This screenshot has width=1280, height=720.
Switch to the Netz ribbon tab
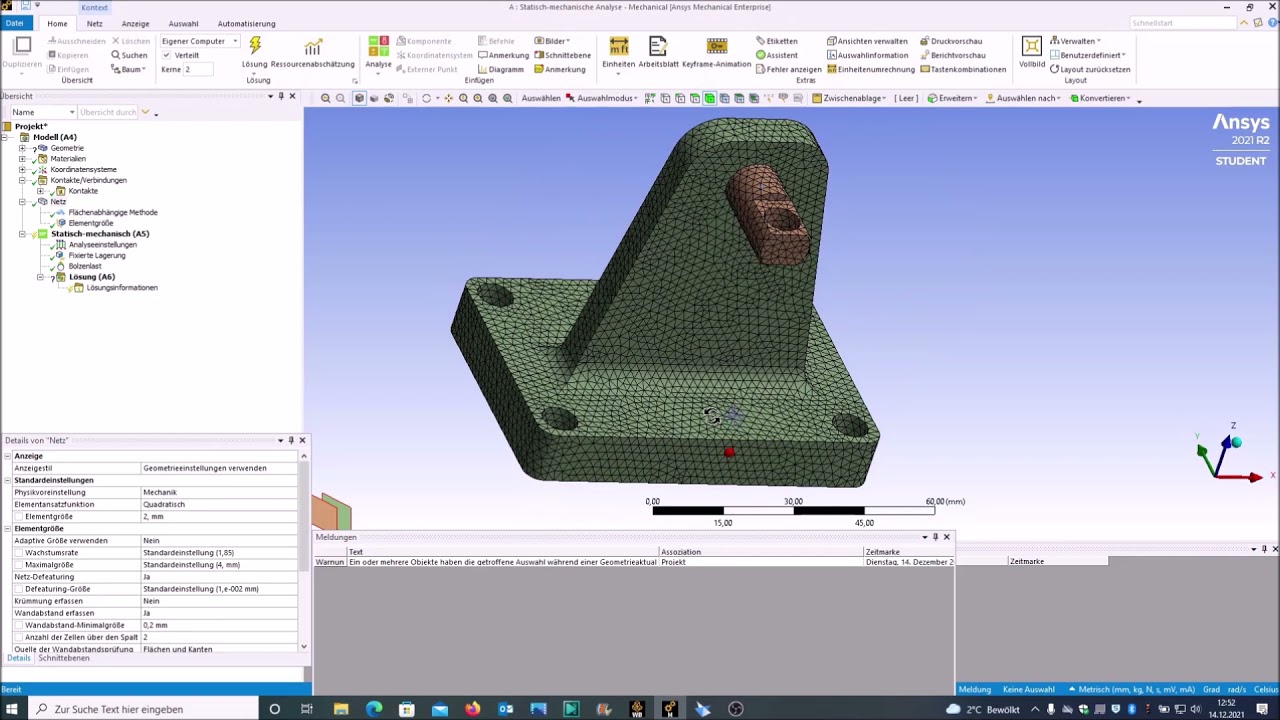[x=94, y=24]
